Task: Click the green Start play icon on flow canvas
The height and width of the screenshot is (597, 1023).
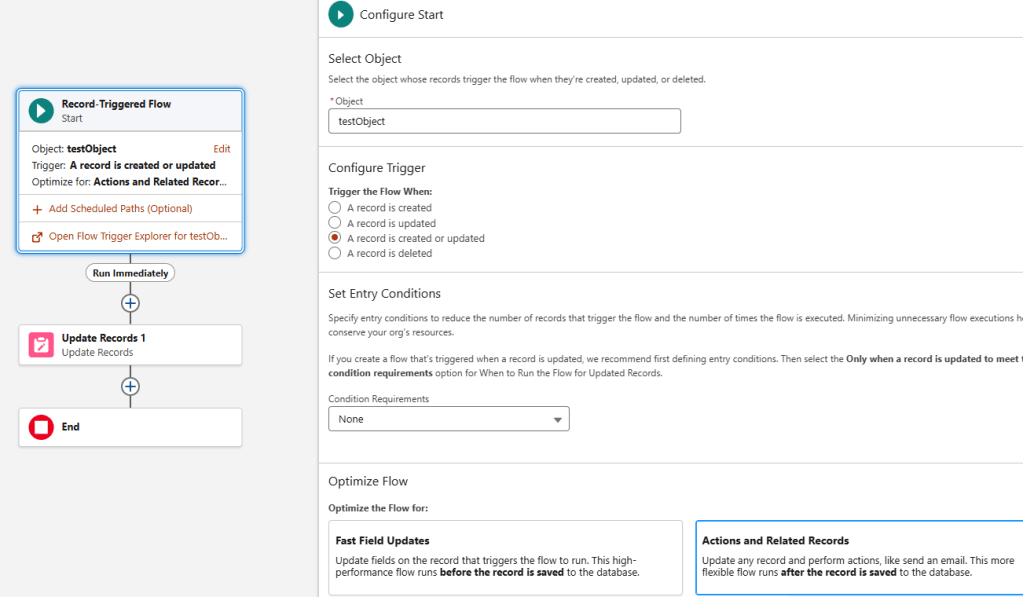Action: pos(41,110)
